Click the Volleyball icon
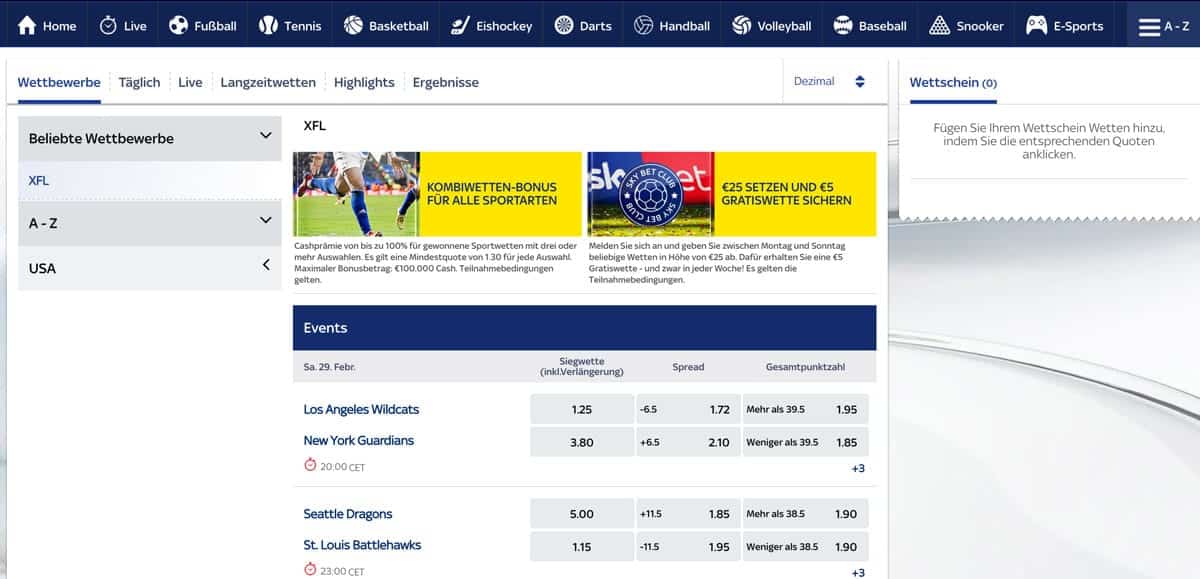This screenshot has width=1200, height=579. 741,26
